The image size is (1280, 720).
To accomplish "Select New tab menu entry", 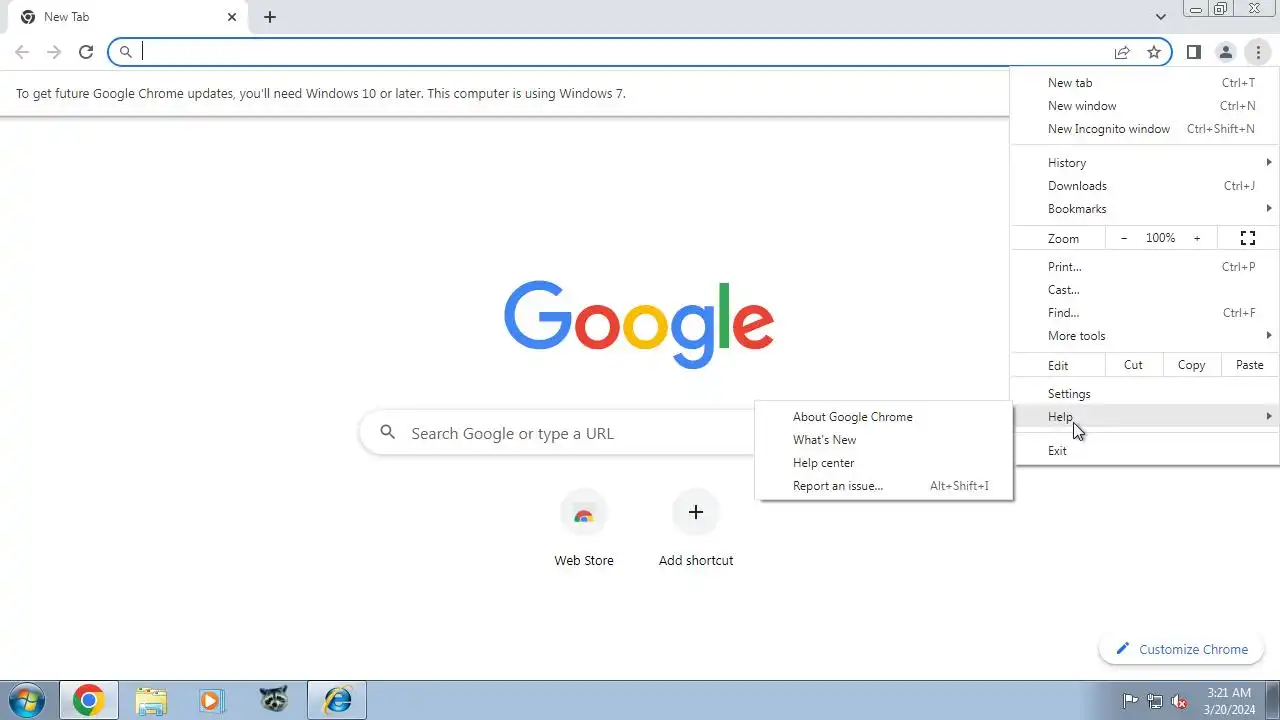I will point(1145,83).
